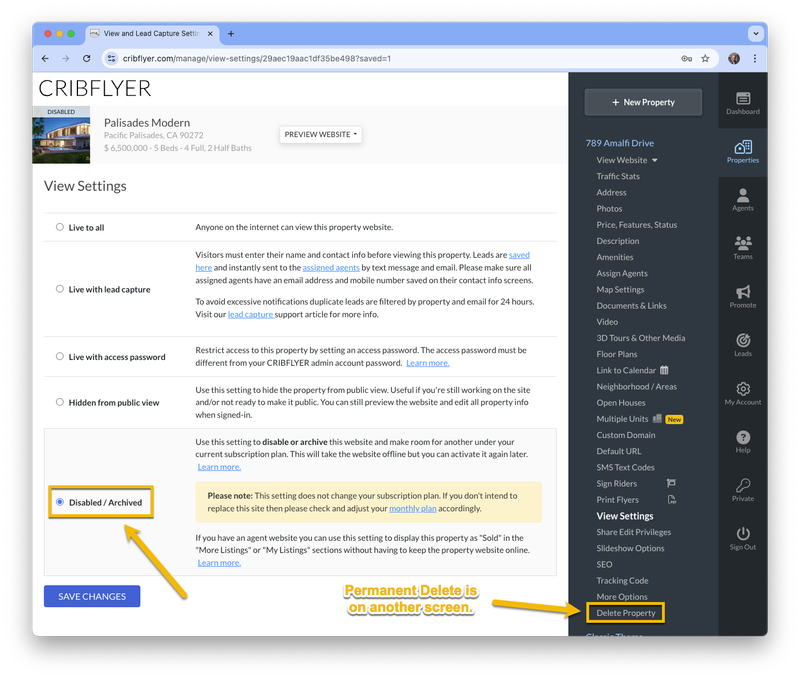
Task: Open More Options menu item
Action: click(x=621, y=597)
